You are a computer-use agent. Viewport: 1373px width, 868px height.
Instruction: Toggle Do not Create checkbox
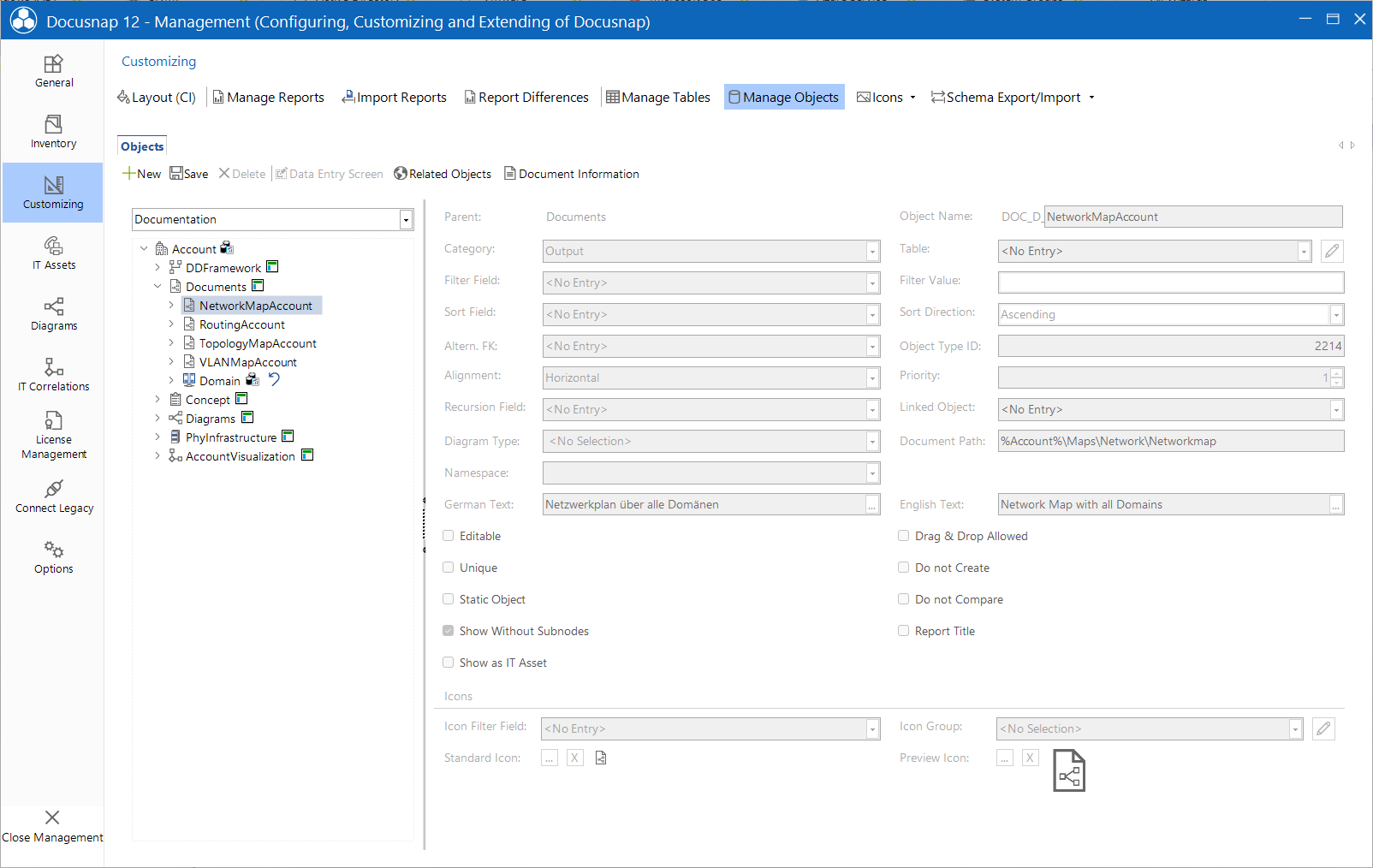[x=903, y=568]
